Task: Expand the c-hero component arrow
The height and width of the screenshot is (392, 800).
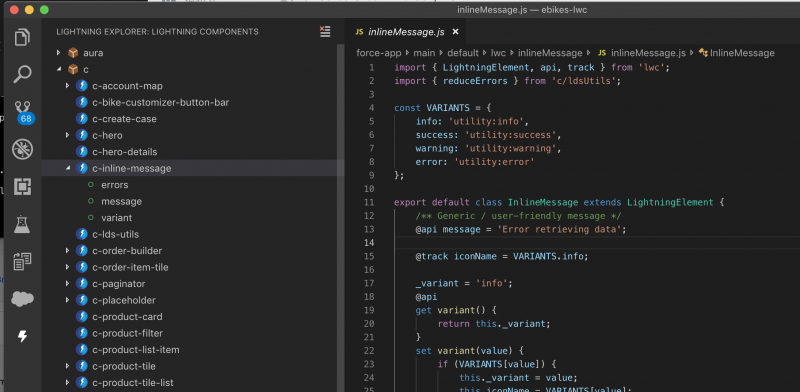Action: pos(67,135)
